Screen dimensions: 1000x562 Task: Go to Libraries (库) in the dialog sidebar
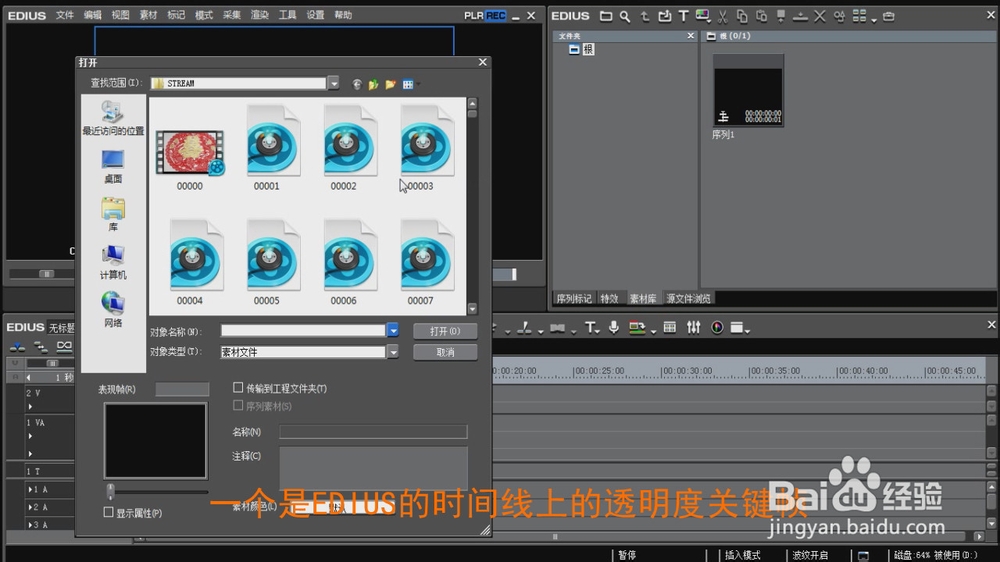click(113, 214)
